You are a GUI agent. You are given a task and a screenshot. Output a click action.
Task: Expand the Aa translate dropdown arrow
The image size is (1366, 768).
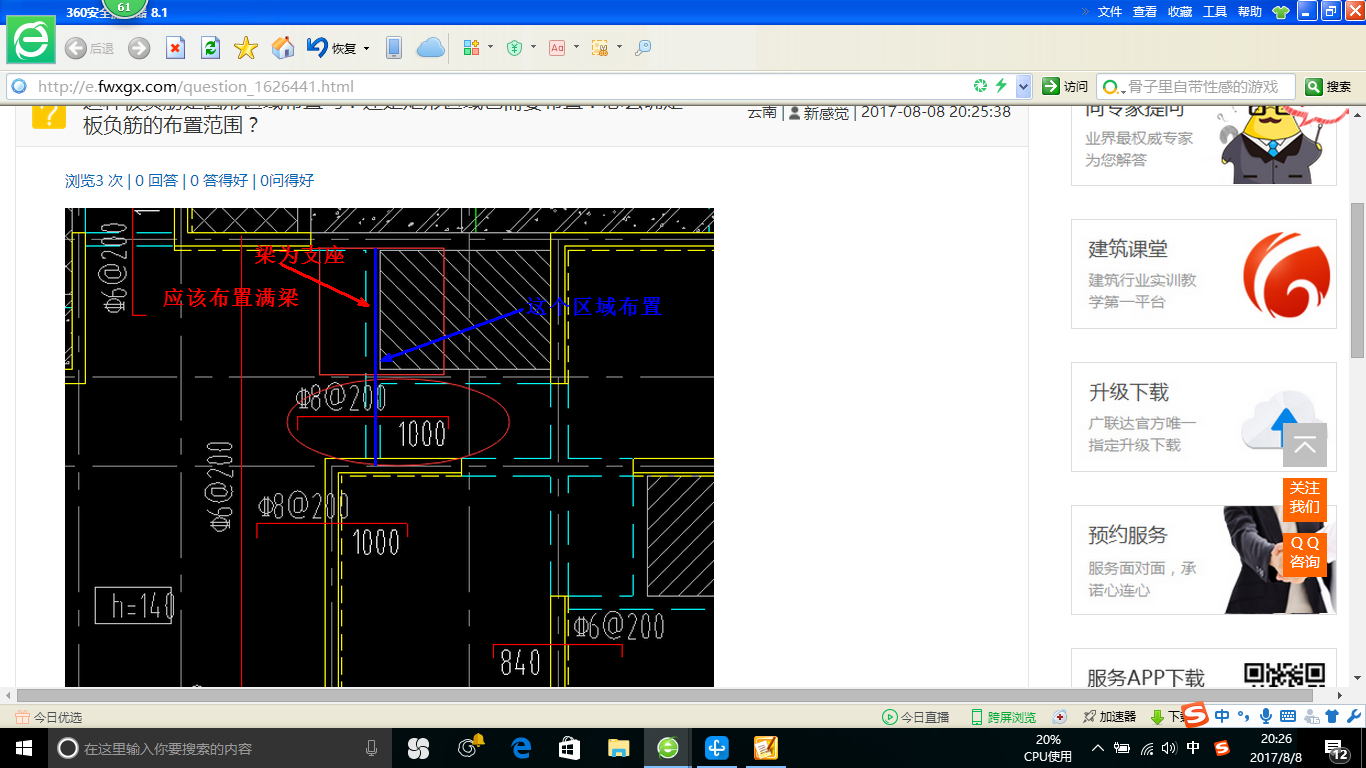pyautogui.click(x=576, y=47)
